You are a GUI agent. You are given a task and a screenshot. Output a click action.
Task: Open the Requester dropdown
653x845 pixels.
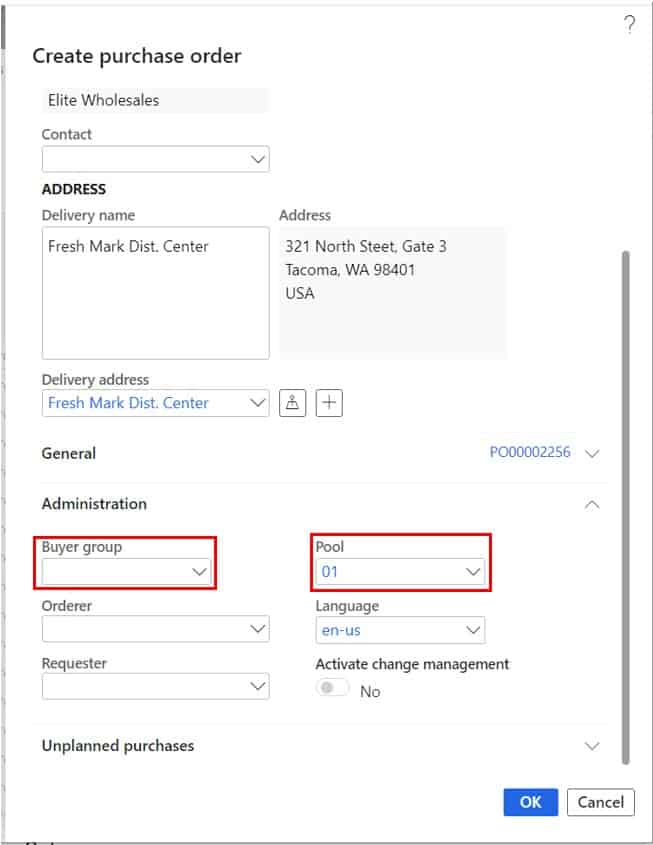258,686
